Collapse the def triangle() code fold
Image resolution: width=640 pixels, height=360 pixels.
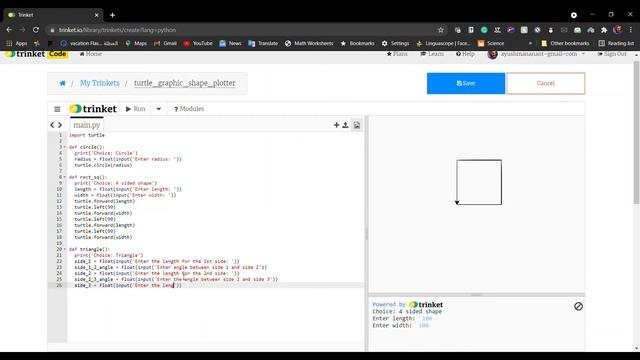[x=64, y=249]
